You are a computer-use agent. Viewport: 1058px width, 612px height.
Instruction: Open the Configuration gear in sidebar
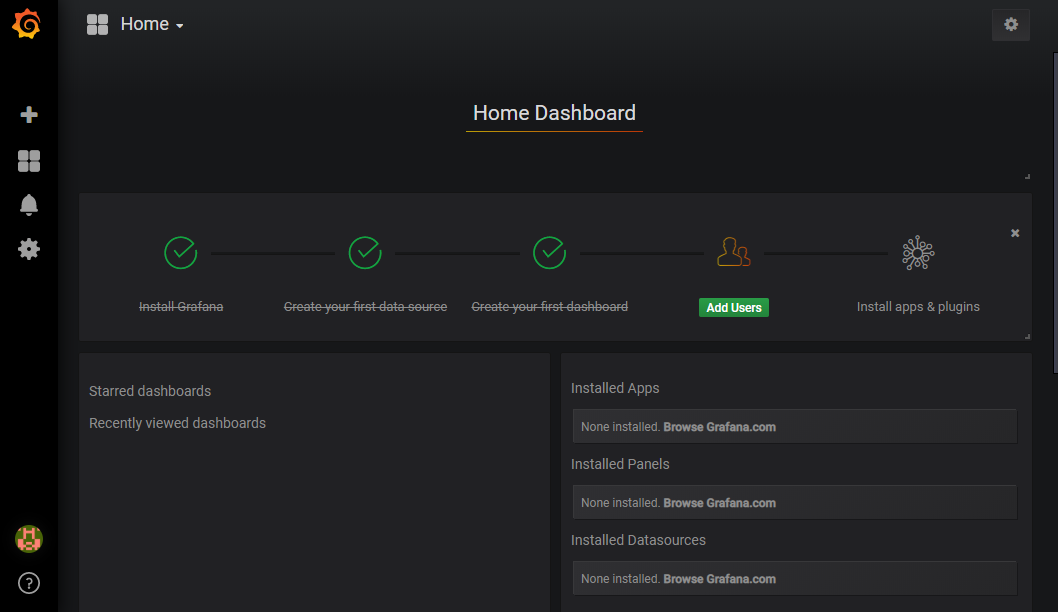click(29, 249)
